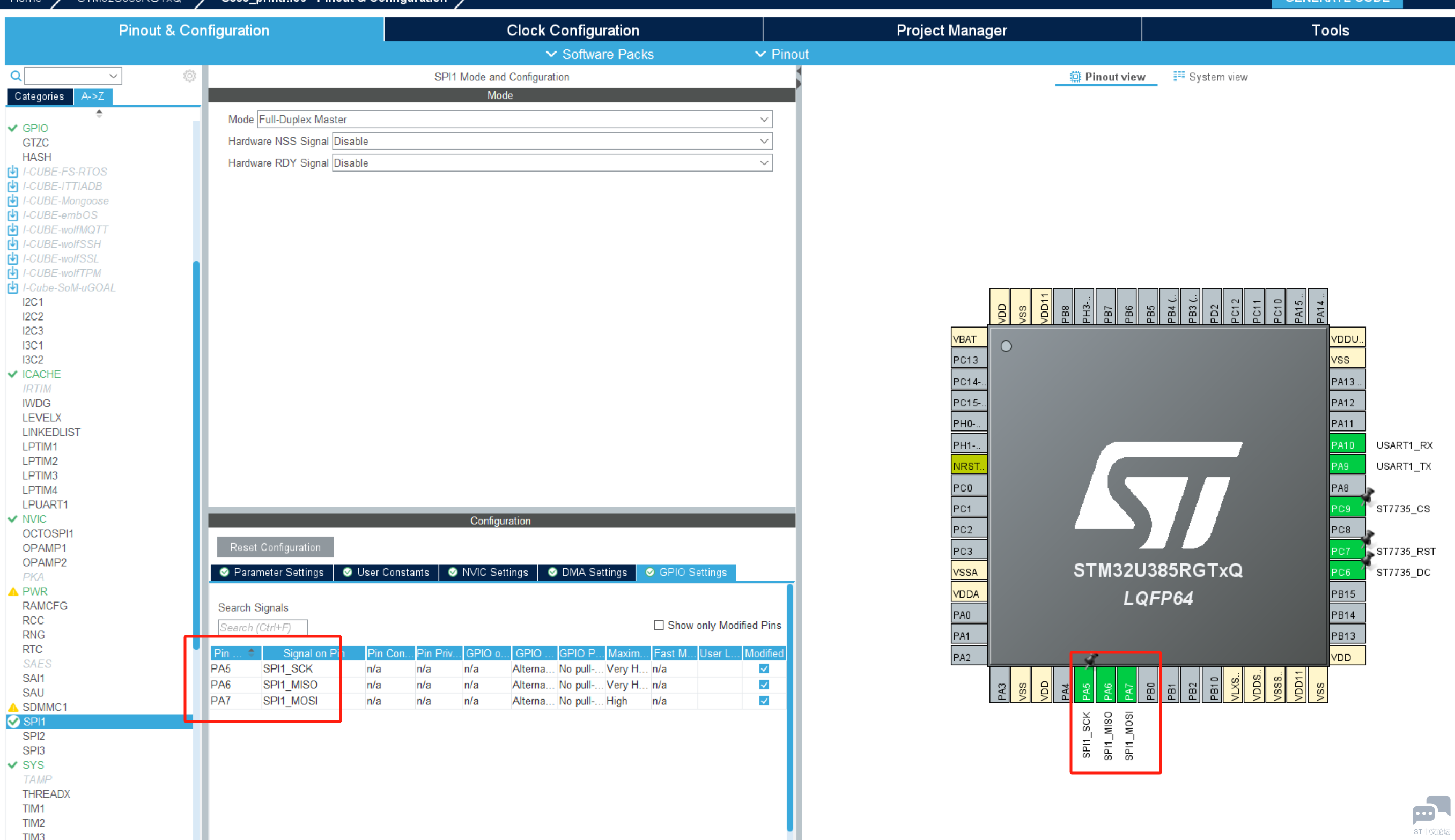Click download icon next to I-CUBE-FS-RTOS
The height and width of the screenshot is (840, 1455).
click(13, 172)
